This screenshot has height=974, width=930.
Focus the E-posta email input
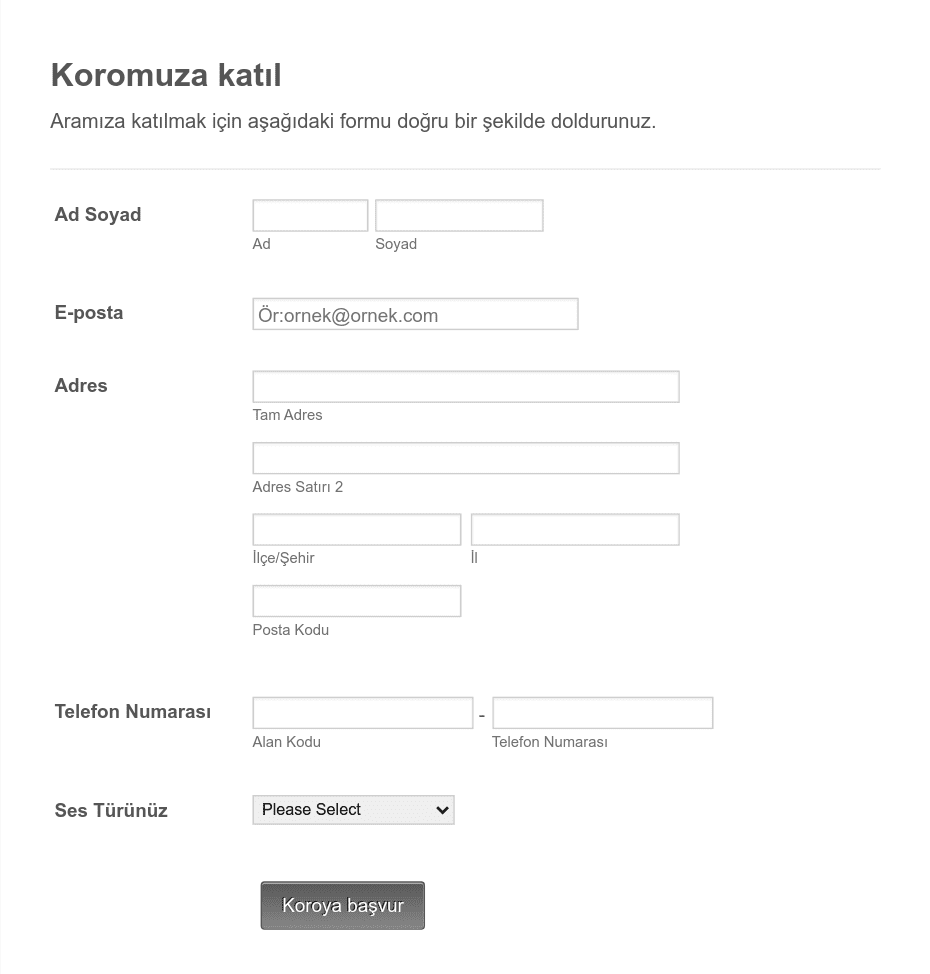pos(415,314)
